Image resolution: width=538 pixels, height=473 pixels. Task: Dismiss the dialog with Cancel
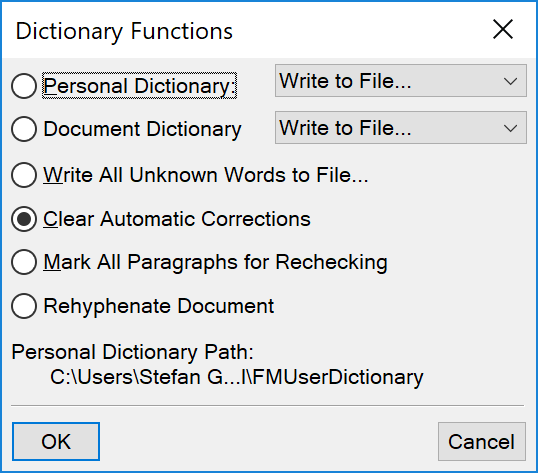[x=481, y=441]
